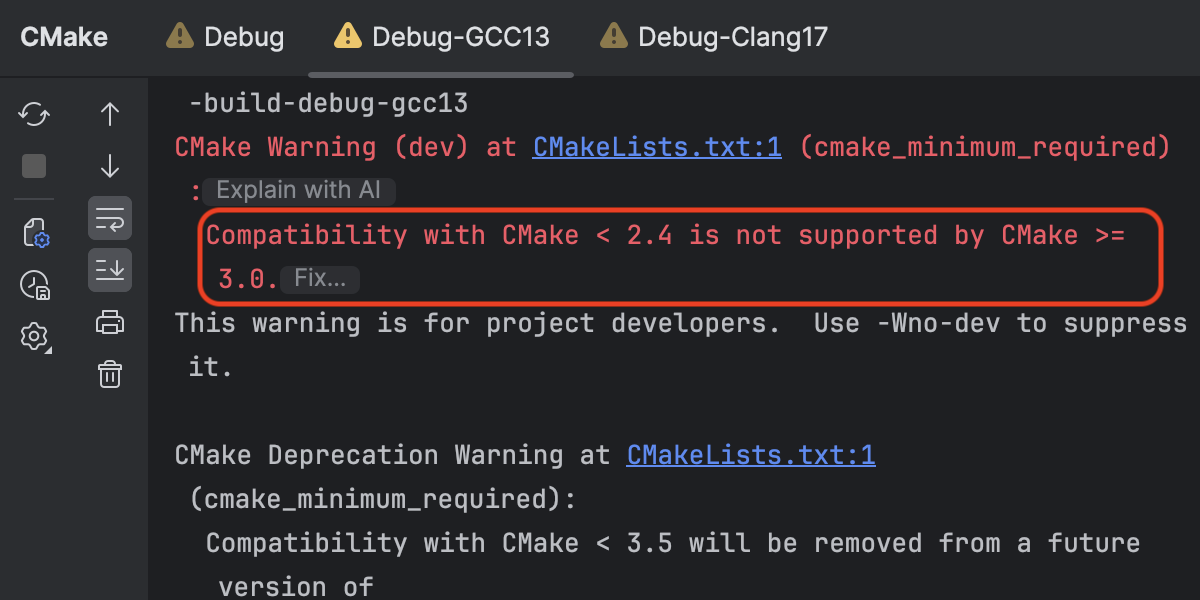The width and height of the screenshot is (1200, 600).
Task: Open CMakeLists.txt:1 link in Deprecation Warning
Action: click(751, 456)
